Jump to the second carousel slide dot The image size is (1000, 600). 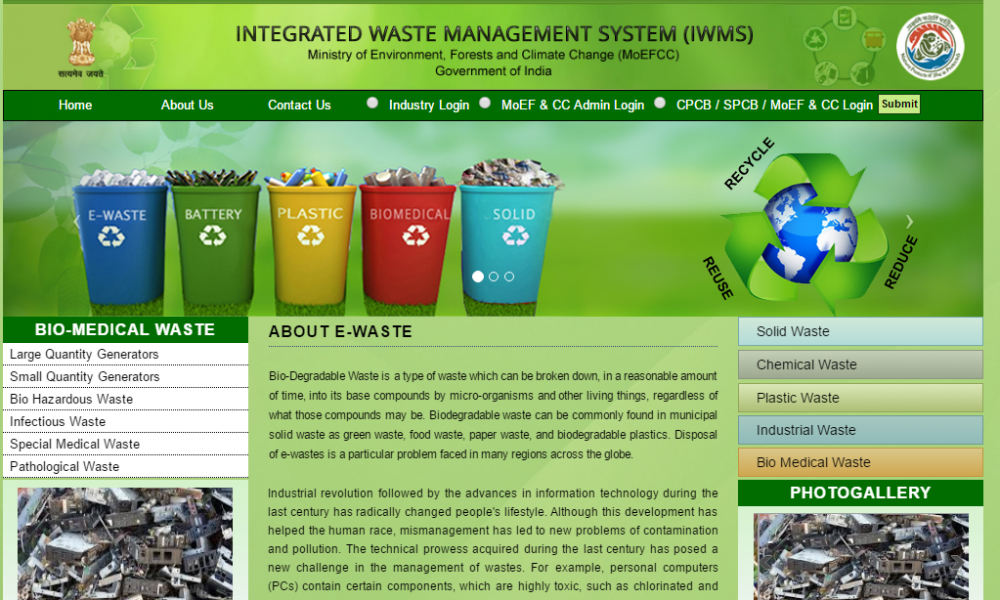click(494, 276)
